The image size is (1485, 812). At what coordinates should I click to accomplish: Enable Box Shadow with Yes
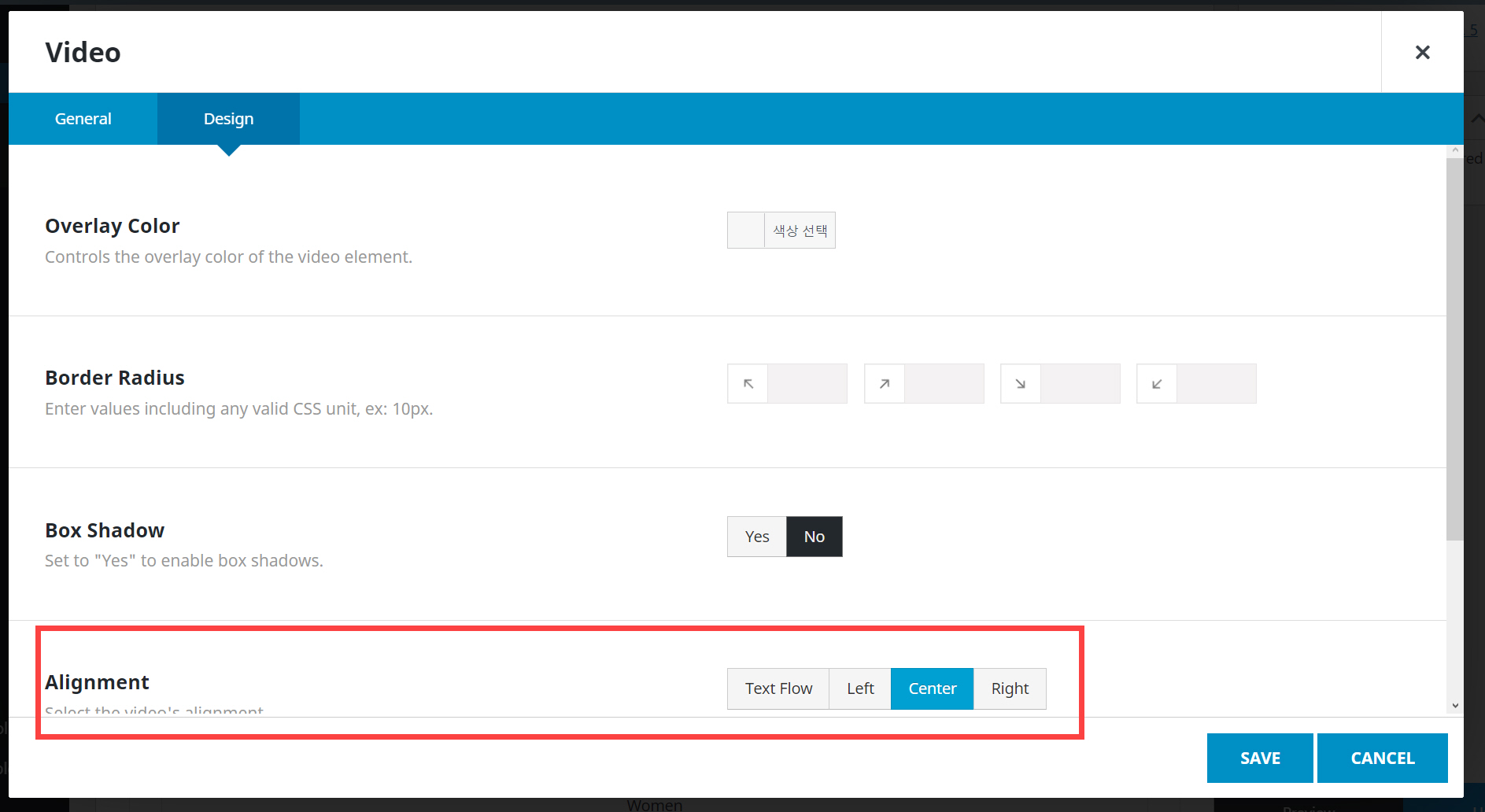757,537
